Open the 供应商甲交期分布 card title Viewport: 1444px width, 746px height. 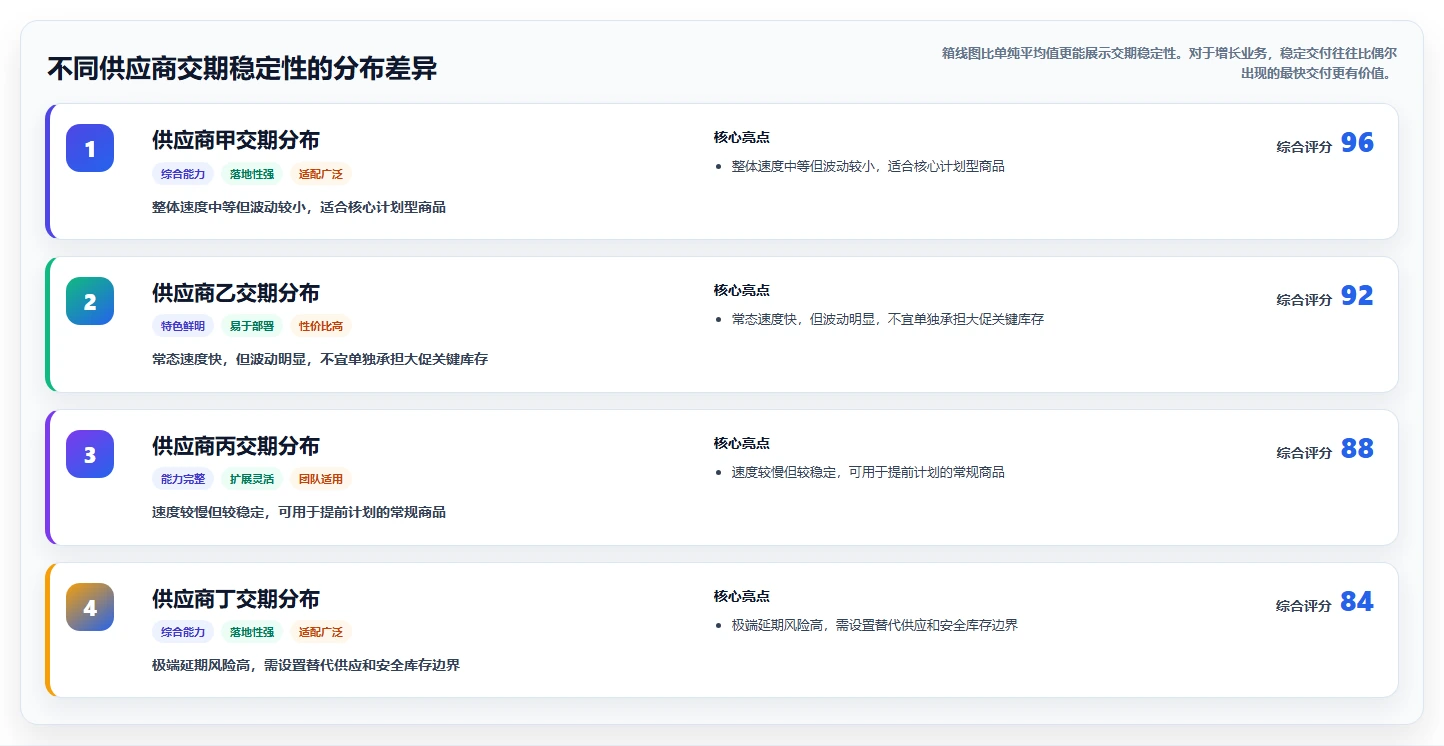[x=236, y=140]
